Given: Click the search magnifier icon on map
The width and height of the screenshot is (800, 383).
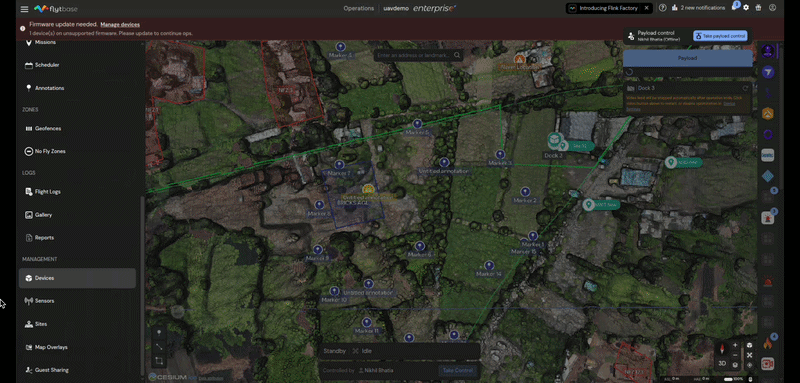Looking at the screenshot, I should tap(457, 55).
